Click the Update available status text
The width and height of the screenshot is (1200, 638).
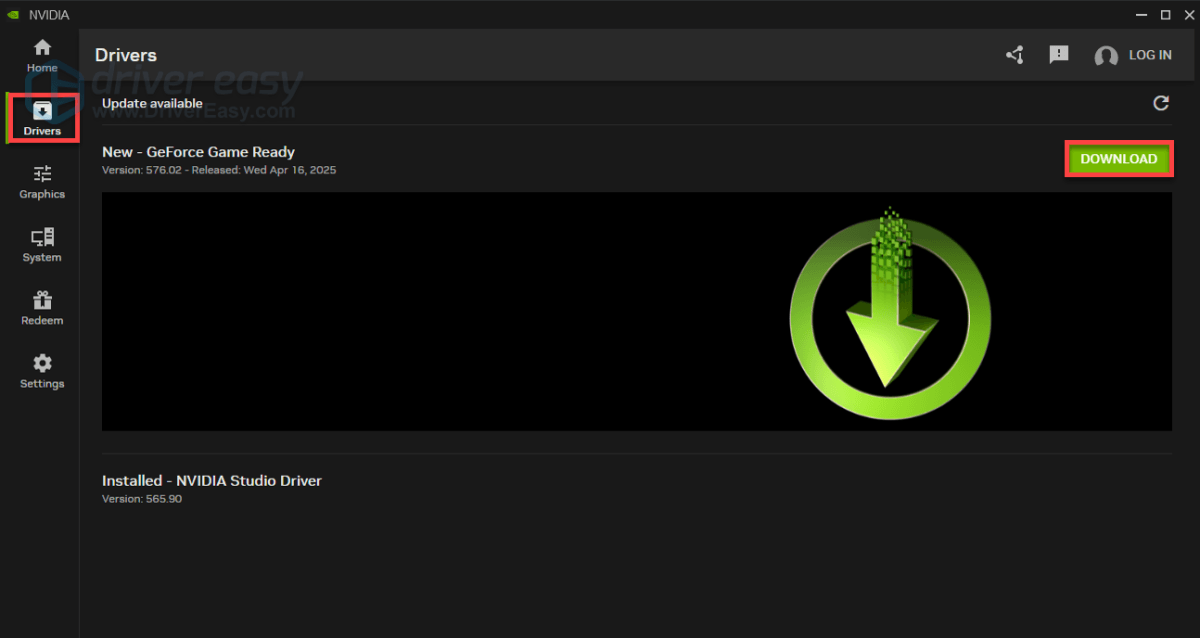pos(152,103)
